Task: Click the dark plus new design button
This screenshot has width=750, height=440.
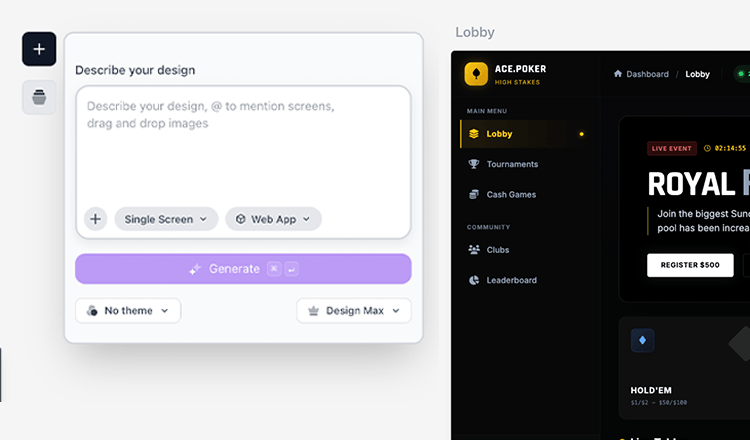Action: (39, 49)
